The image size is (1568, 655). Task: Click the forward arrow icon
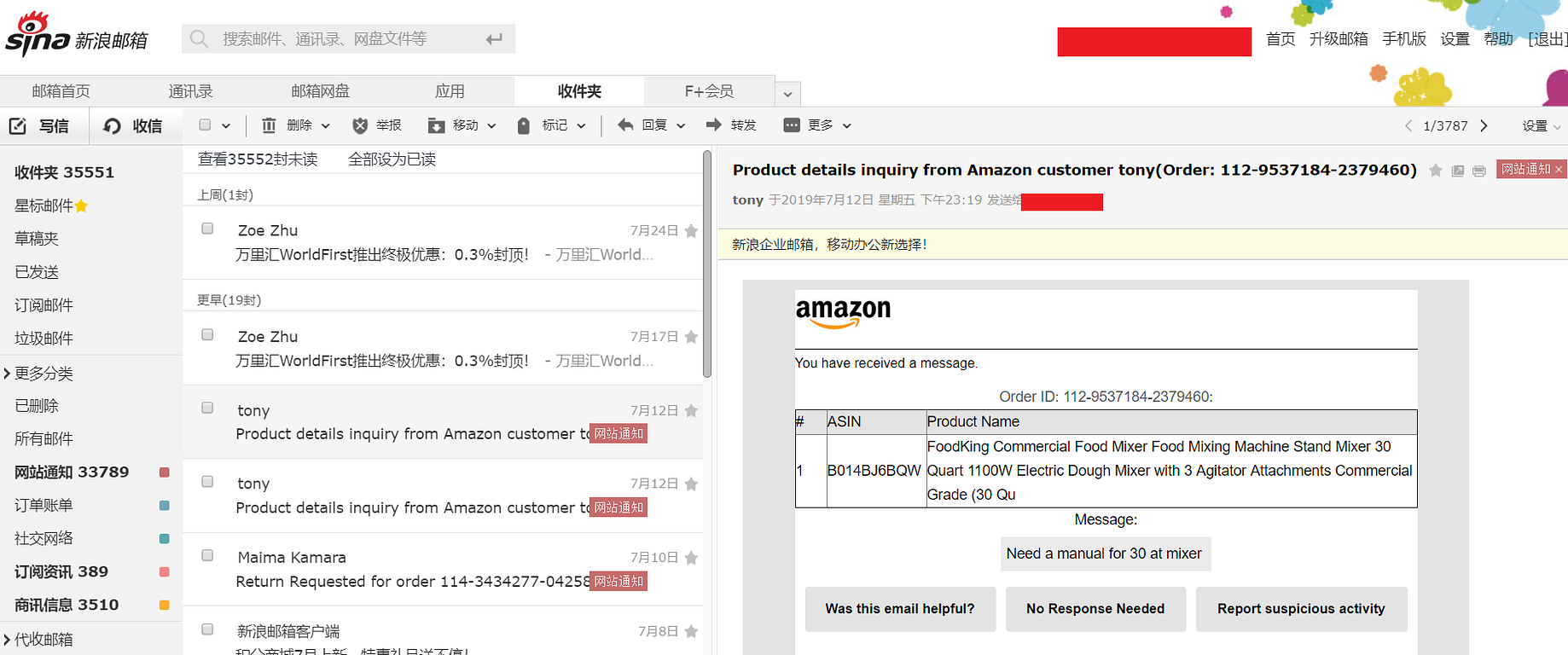714,125
